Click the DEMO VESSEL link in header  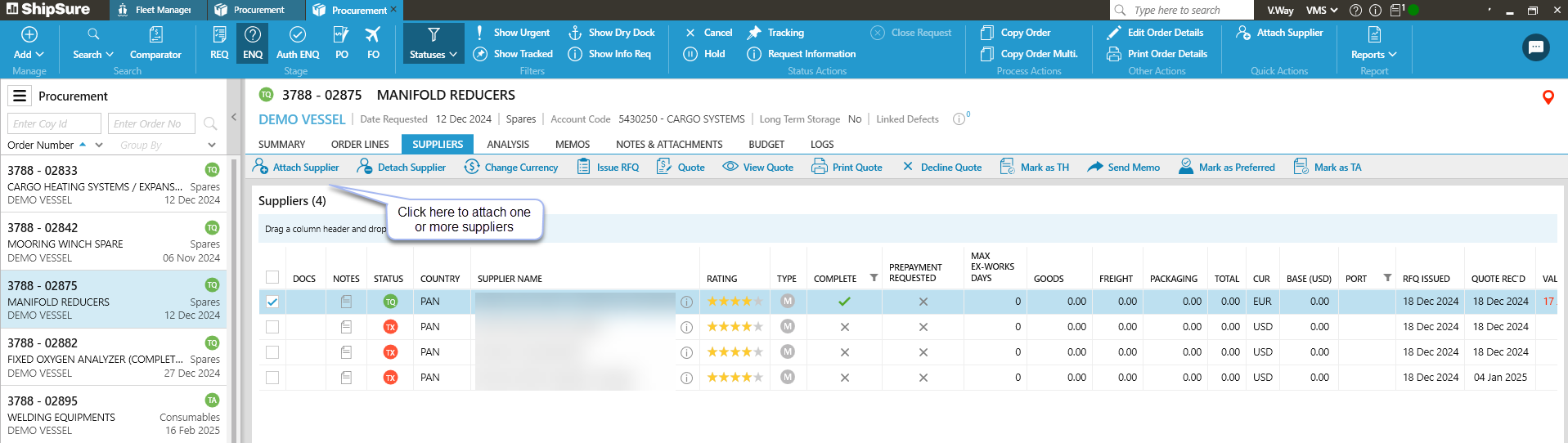coord(302,119)
